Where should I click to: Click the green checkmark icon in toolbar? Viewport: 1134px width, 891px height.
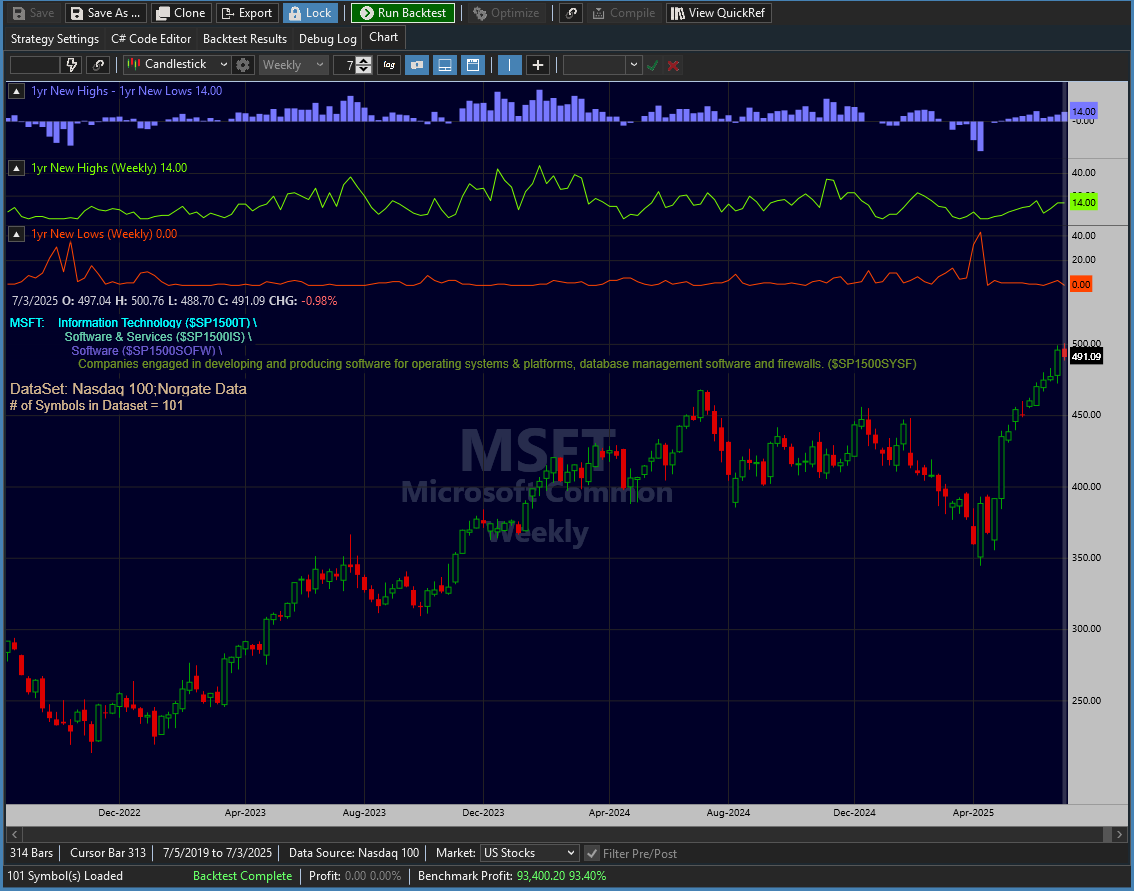653,65
